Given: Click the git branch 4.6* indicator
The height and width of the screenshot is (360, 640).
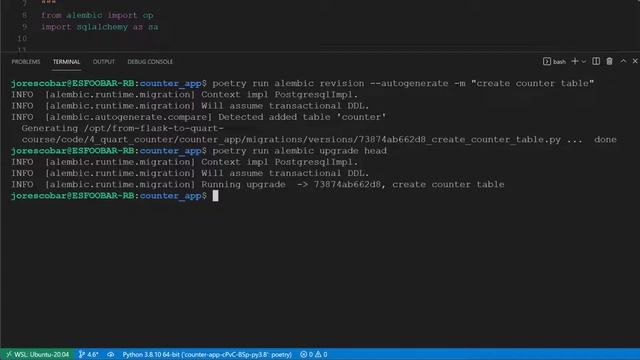Looking at the screenshot, I should coord(89,354).
